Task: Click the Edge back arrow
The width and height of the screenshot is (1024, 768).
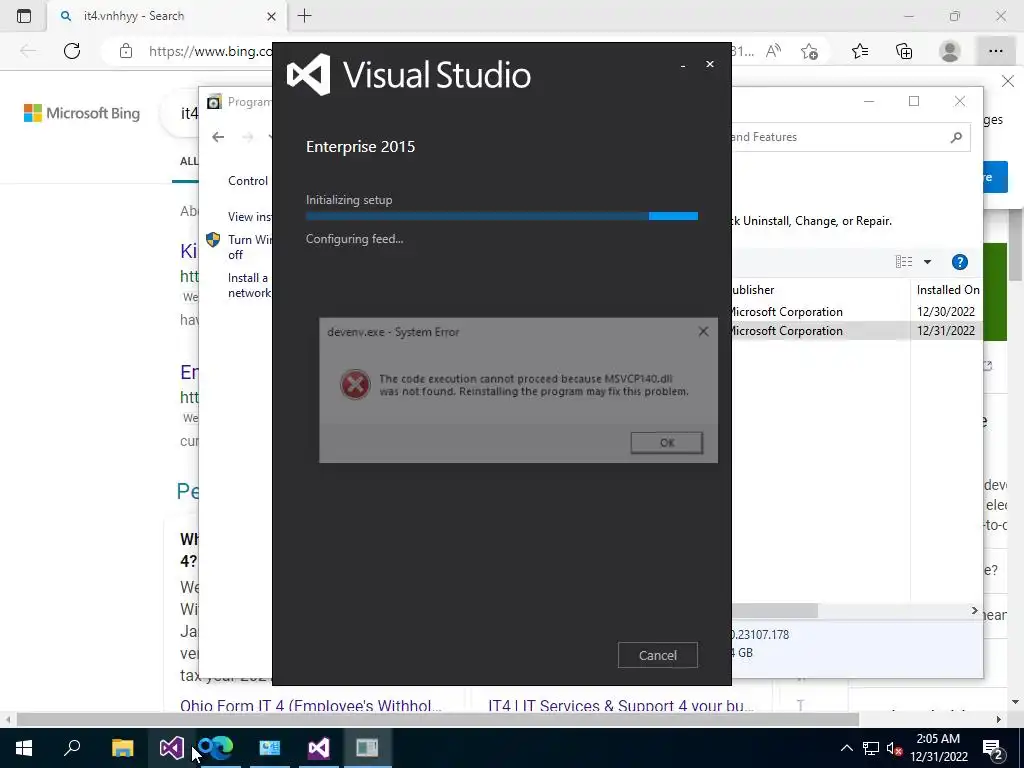Action: click(27, 51)
